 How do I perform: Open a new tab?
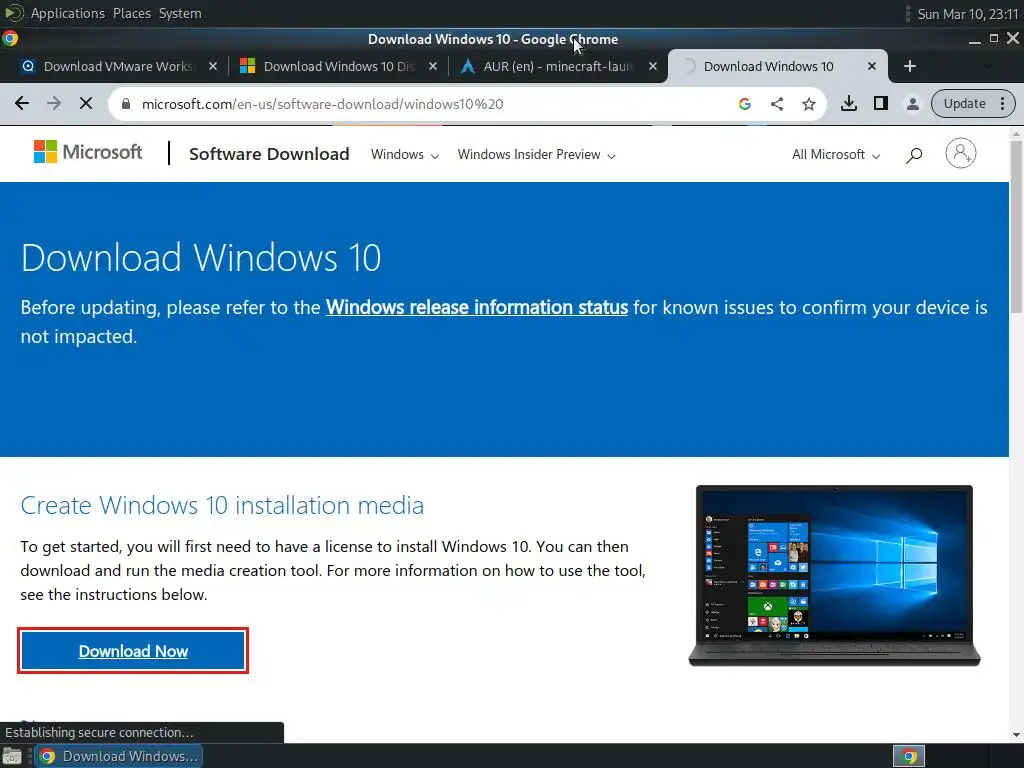point(910,66)
